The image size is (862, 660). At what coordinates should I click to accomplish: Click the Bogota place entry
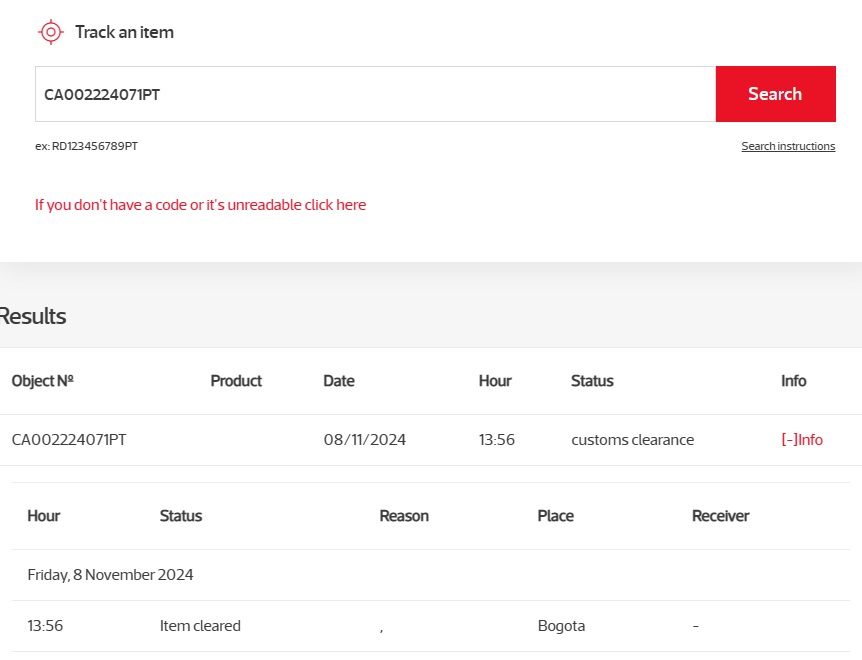coord(561,626)
